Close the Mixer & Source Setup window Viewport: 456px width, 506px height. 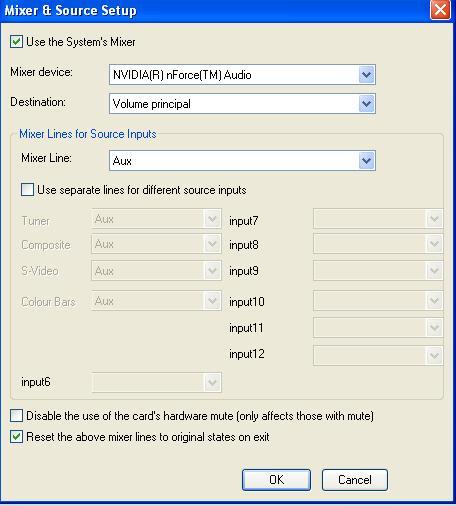(440, 10)
